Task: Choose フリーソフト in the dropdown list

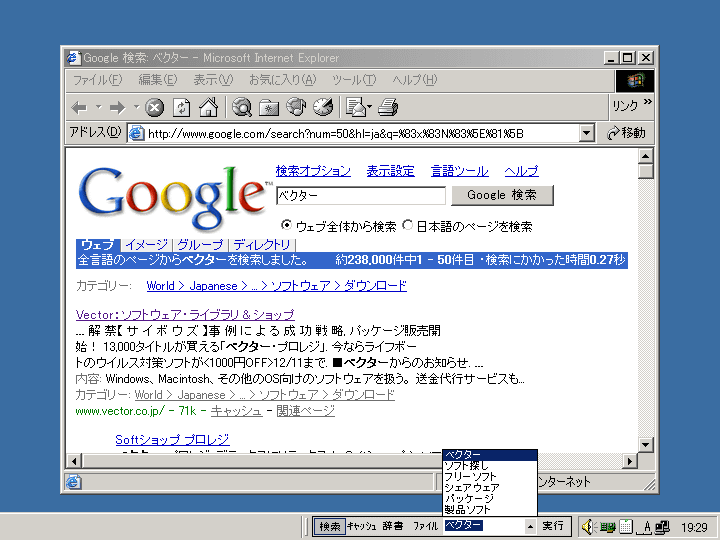Action: coord(489,477)
